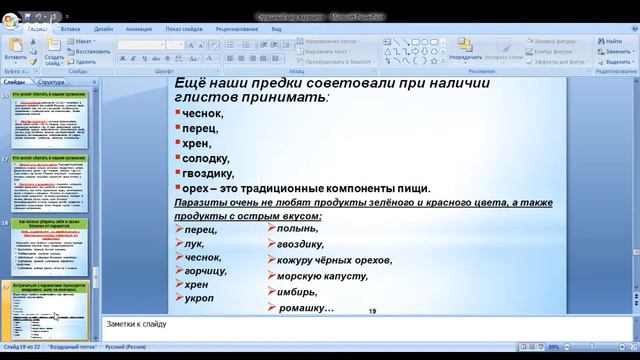Select the oval shape in gallery
This screenshot has height=360, width=640.
click(x=425, y=42)
